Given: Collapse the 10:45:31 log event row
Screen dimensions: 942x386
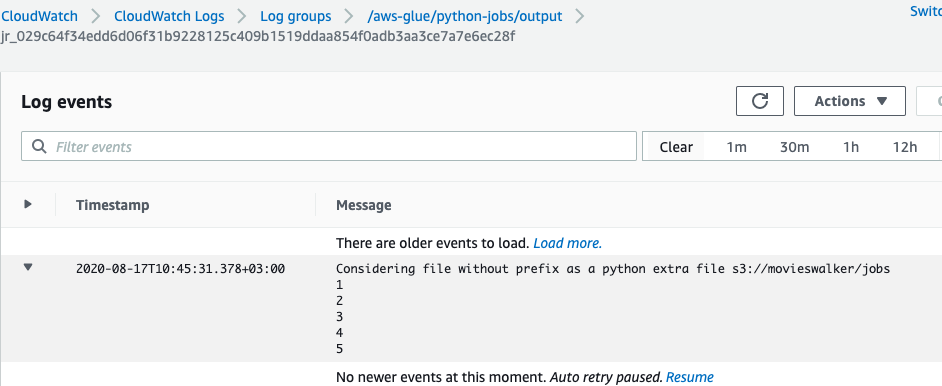Looking at the screenshot, I should [28, 268].
